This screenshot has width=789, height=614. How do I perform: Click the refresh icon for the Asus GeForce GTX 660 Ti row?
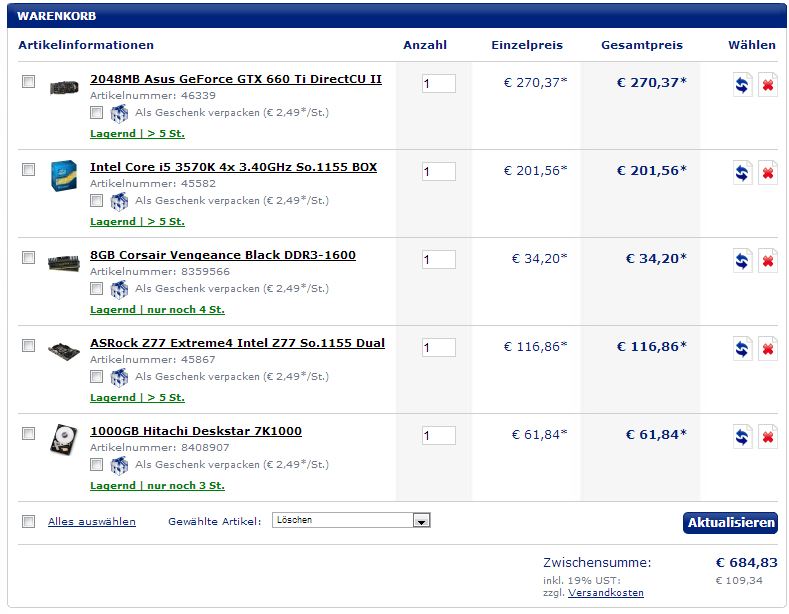pyautogui.click(x=742, y=85)
